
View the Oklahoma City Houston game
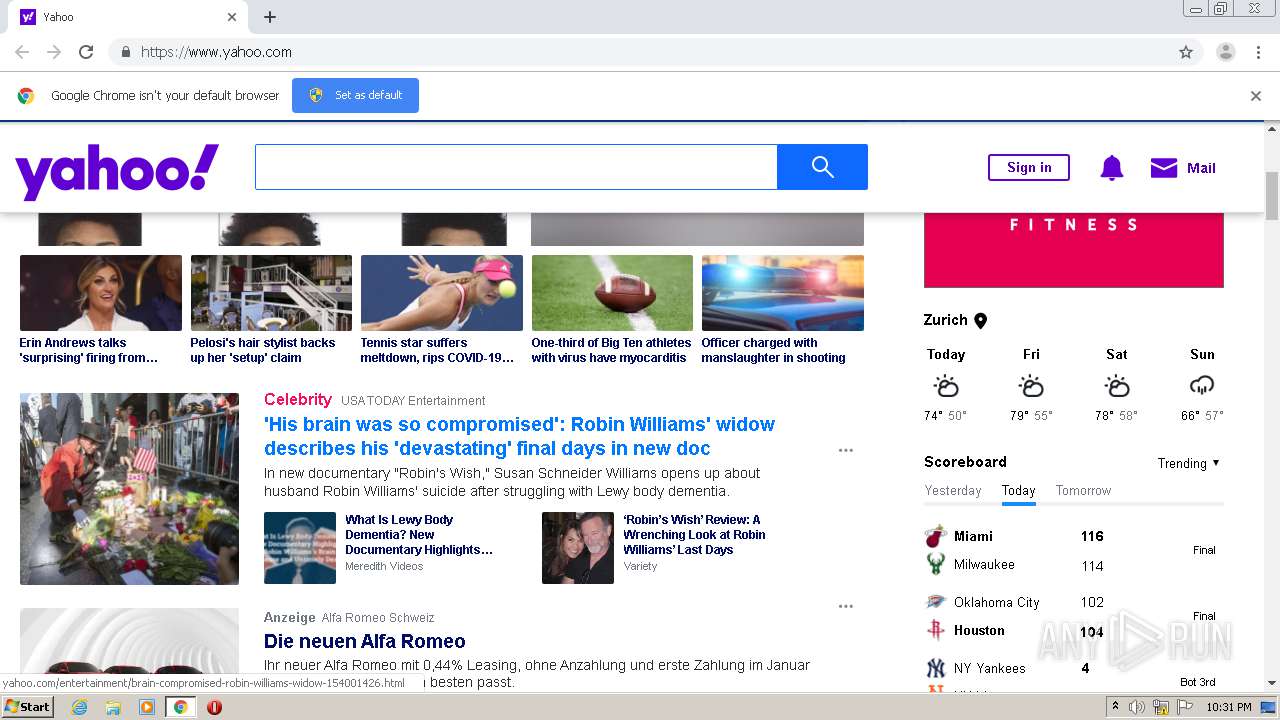(x=1073, y=616)
